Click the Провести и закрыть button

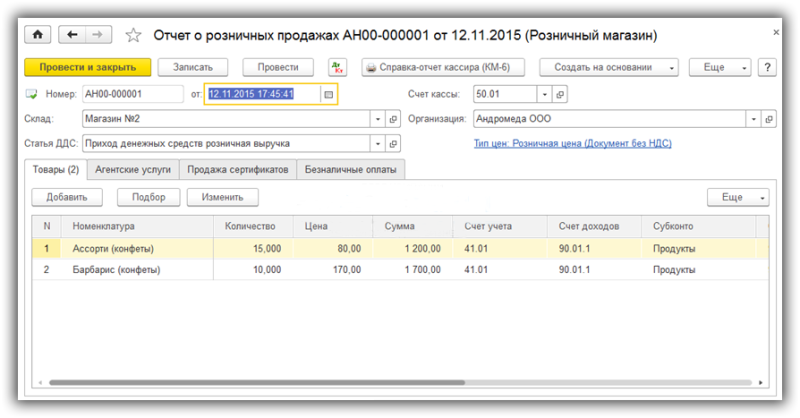point(88,67)
